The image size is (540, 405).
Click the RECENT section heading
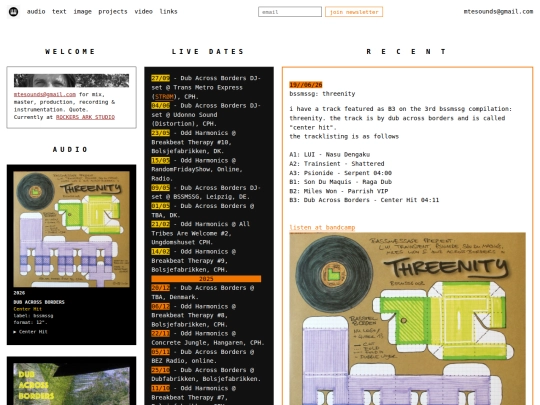[x=406, y=52]
